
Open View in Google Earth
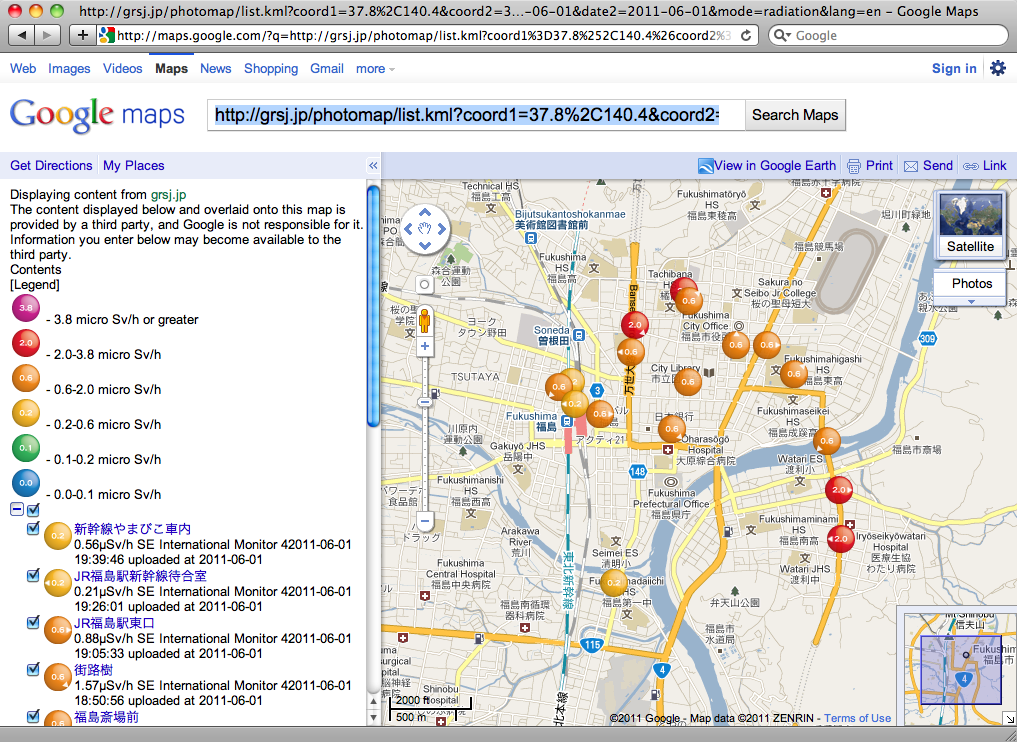[x=767, y=165]
